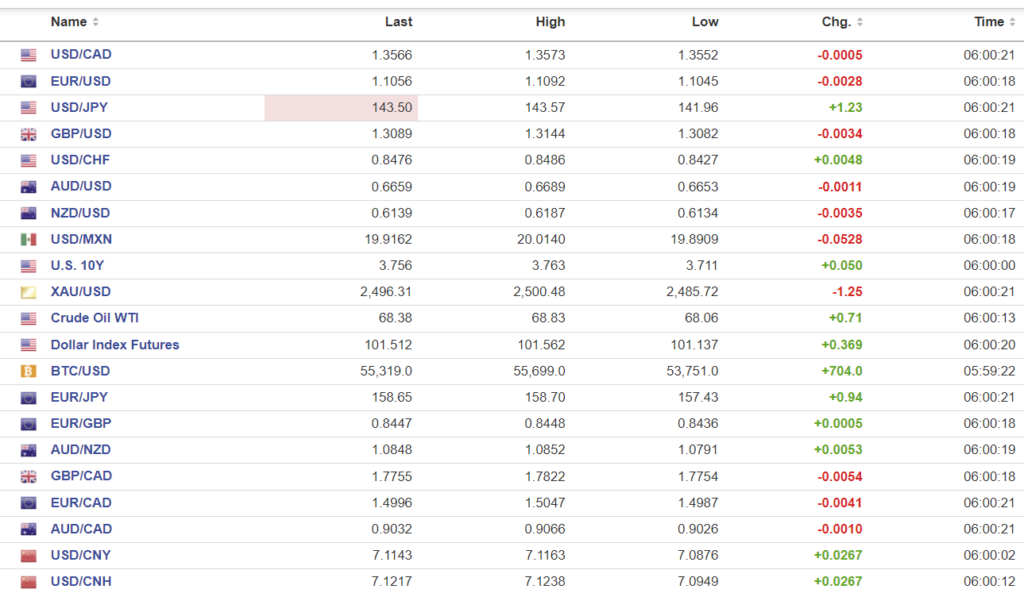Click the China flag beside USD/CNY
Screen dimensions: 1024x593
coord(28,555)
